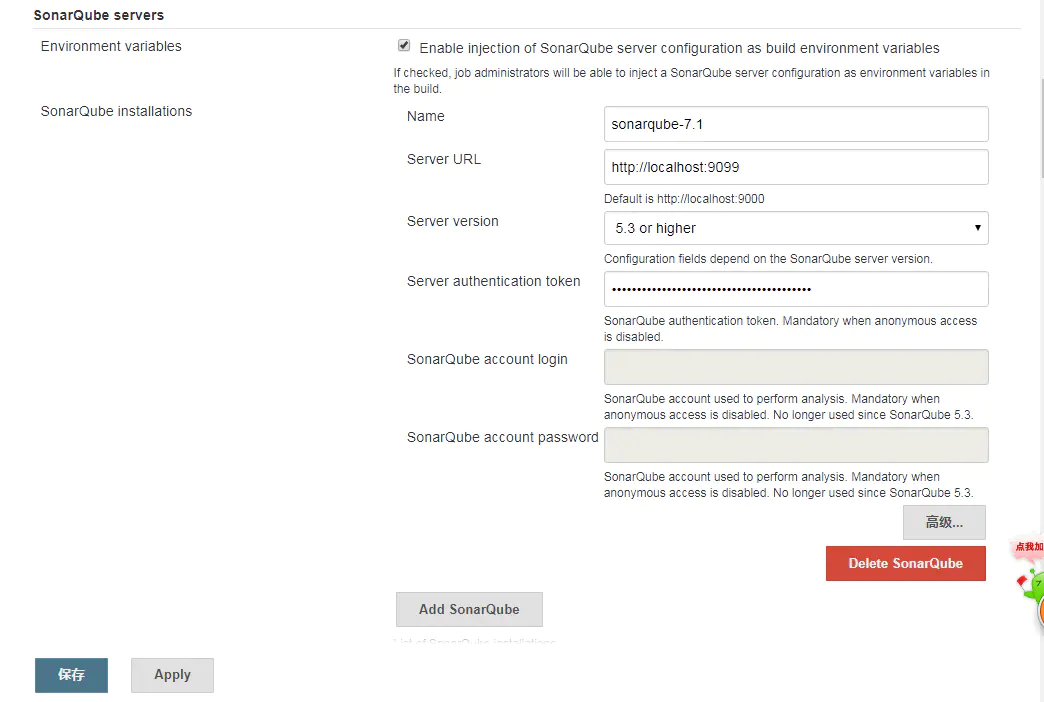Toggle Enable injection of SonarQube server configuration checkbox
Viewport: 1044px width, 702px height.
(x=403, y=45)
